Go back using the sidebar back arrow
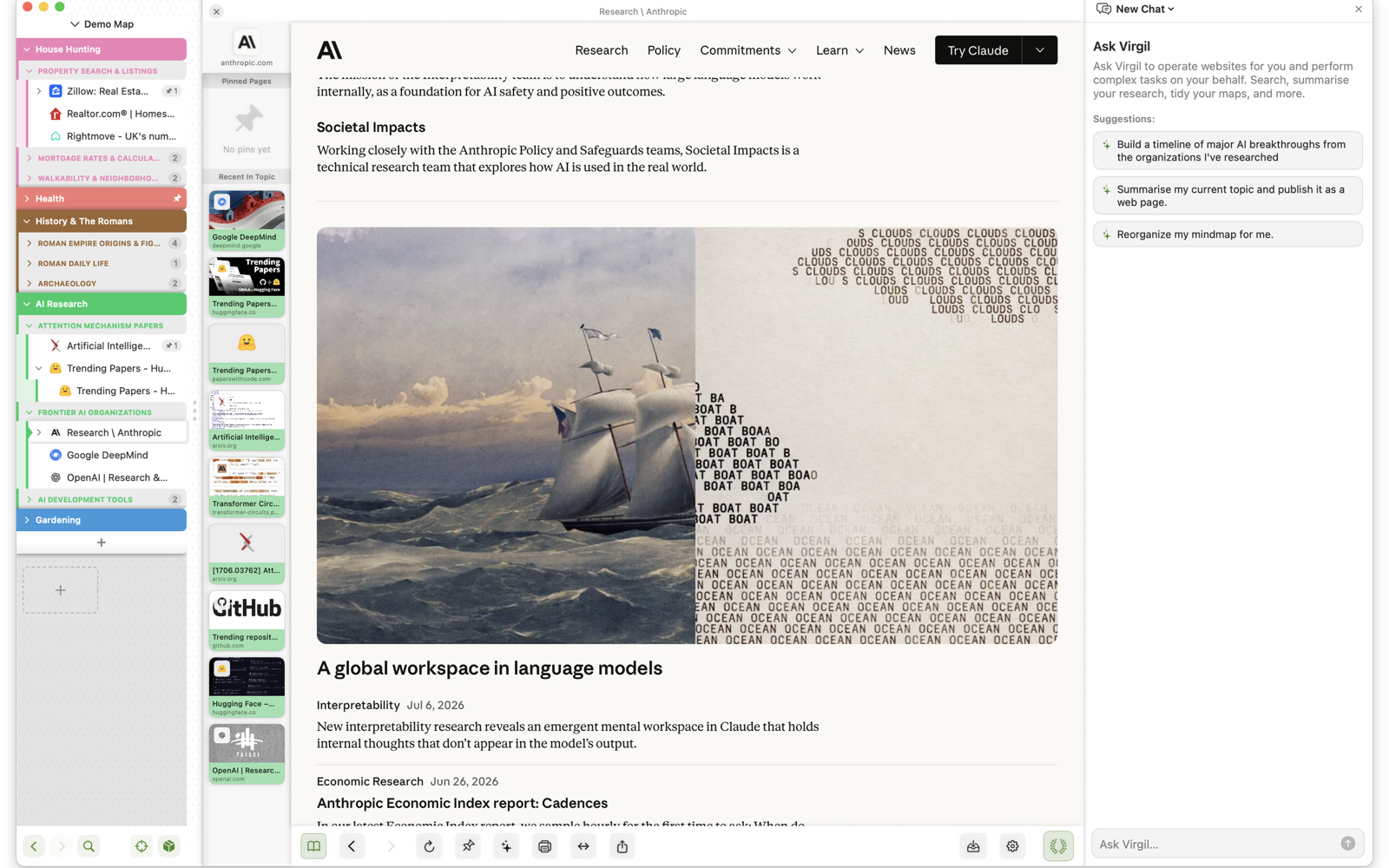 tap(34, 846)
